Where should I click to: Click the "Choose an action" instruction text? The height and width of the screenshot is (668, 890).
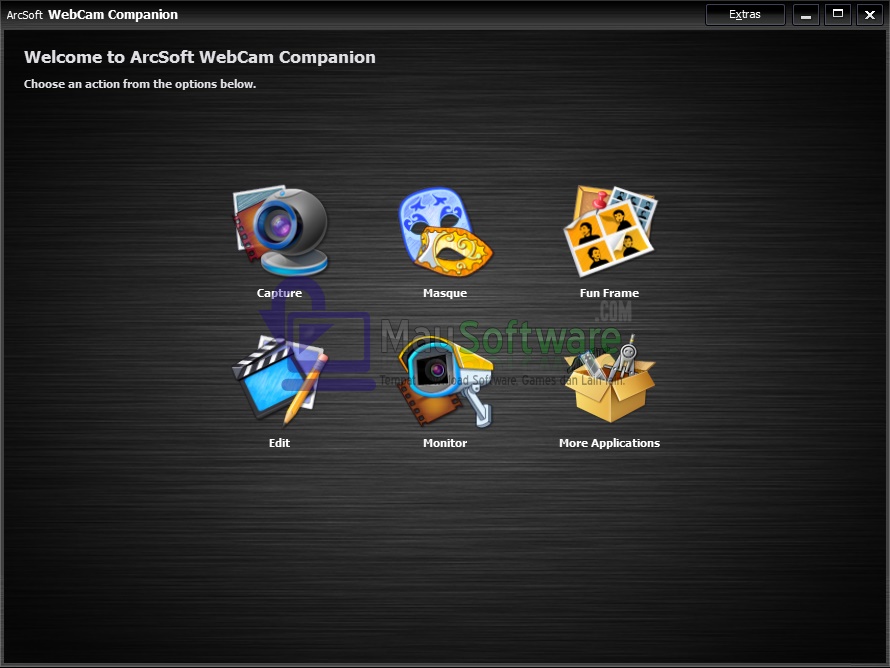click(x=140, y=84)
